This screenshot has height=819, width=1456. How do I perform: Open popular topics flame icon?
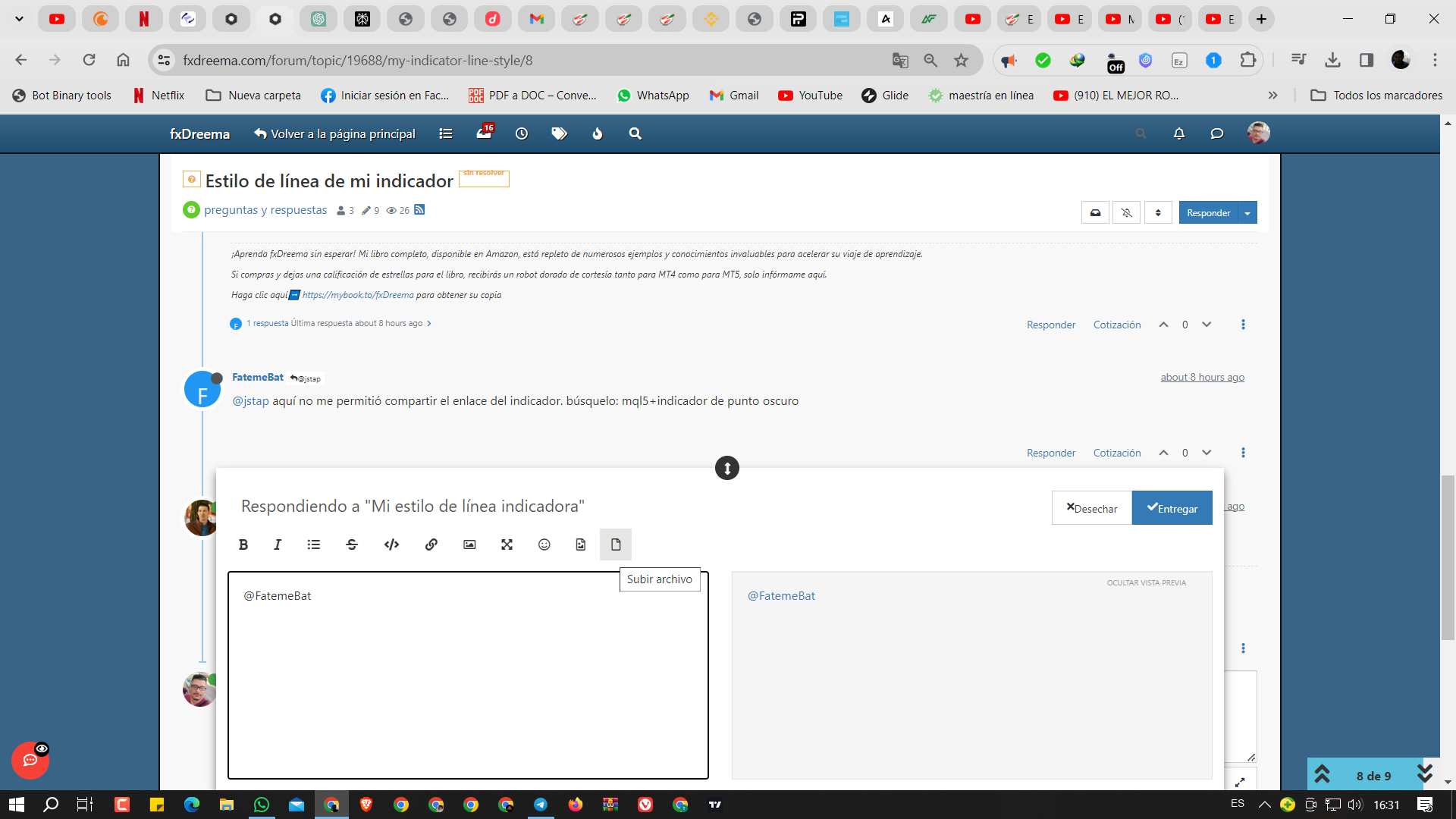(x=598, y=133)
